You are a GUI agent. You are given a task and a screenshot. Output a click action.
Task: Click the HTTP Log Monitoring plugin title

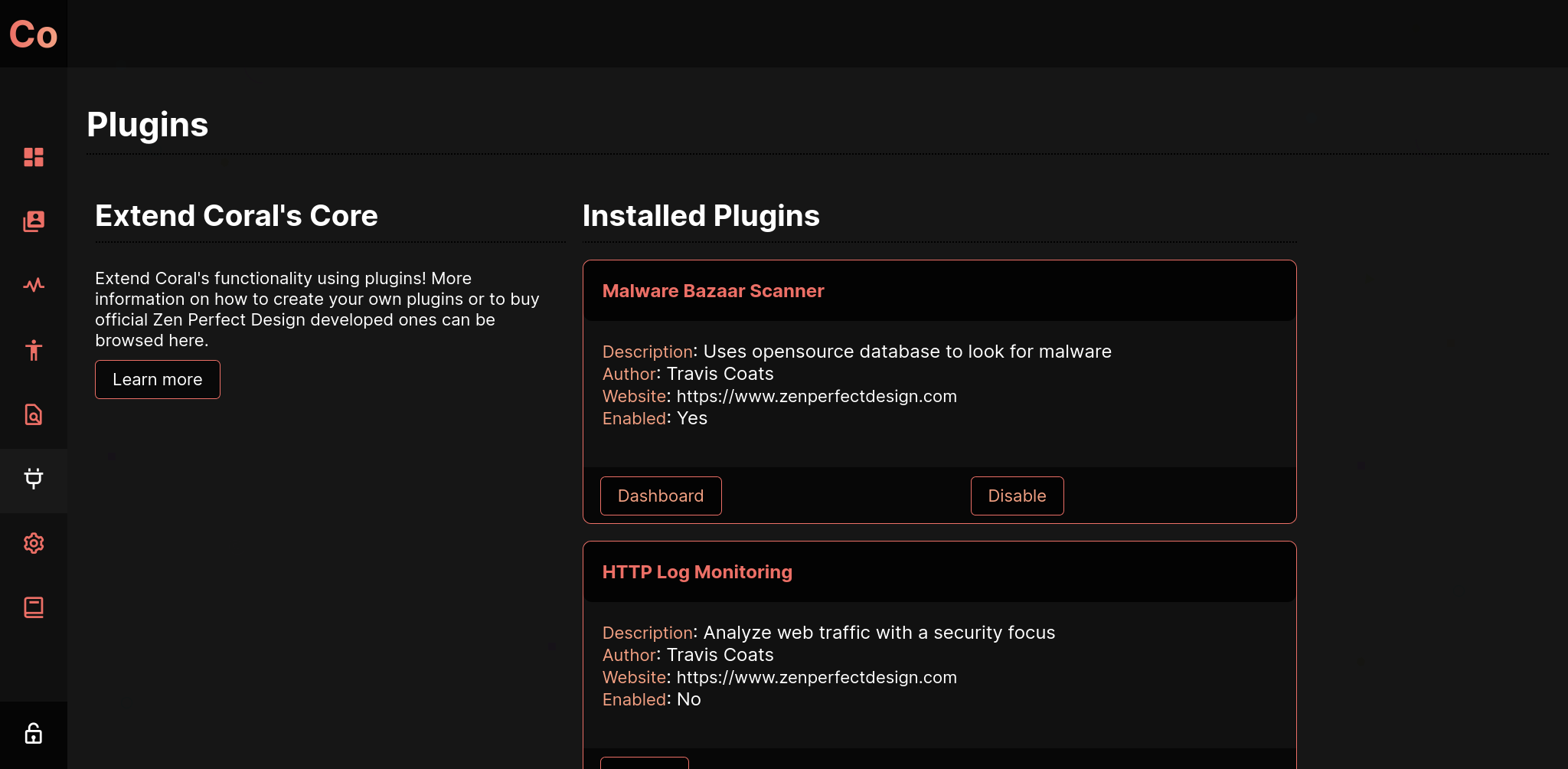(697, 571)
